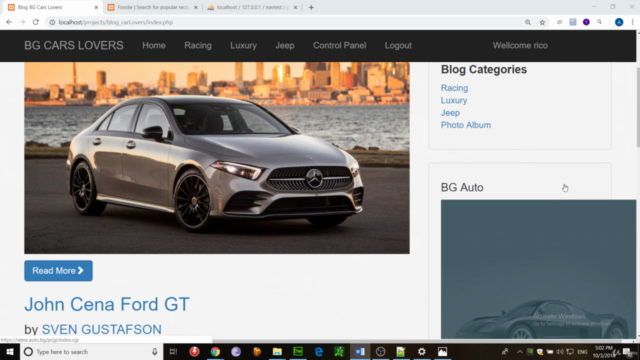Click the BG CARS LOVERS brand link
Image resolution: width=640 pixels, height=360 pixels.
point(73,45)
